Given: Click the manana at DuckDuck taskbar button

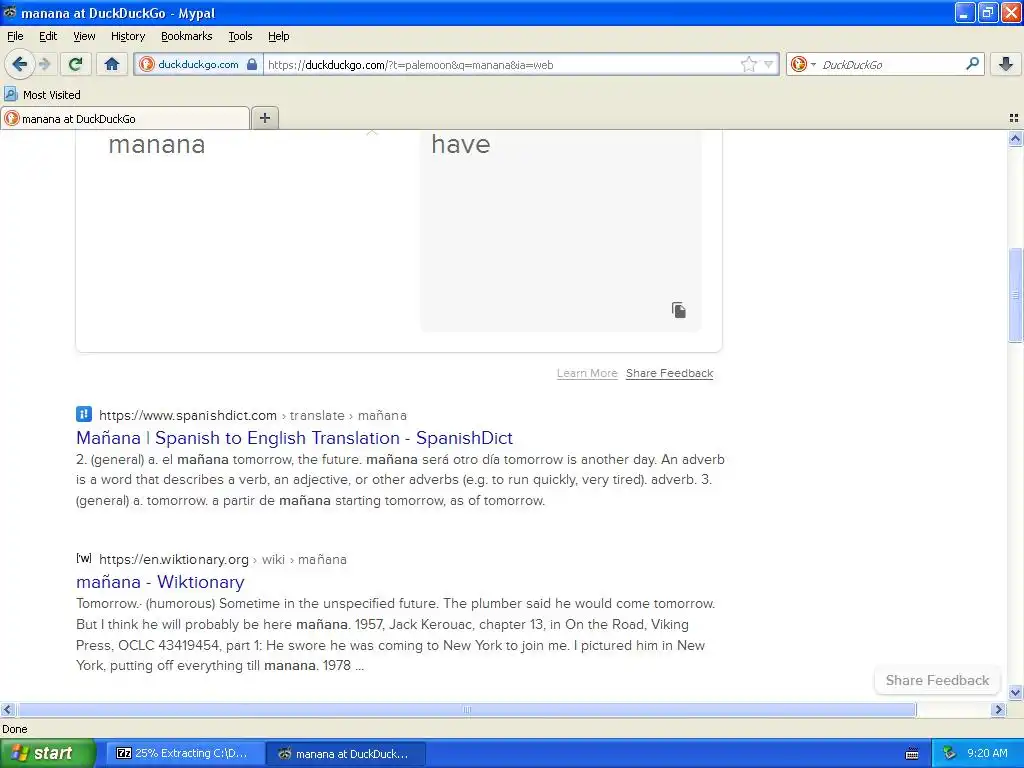Looking at the screenshot, I should pos(346,754).
